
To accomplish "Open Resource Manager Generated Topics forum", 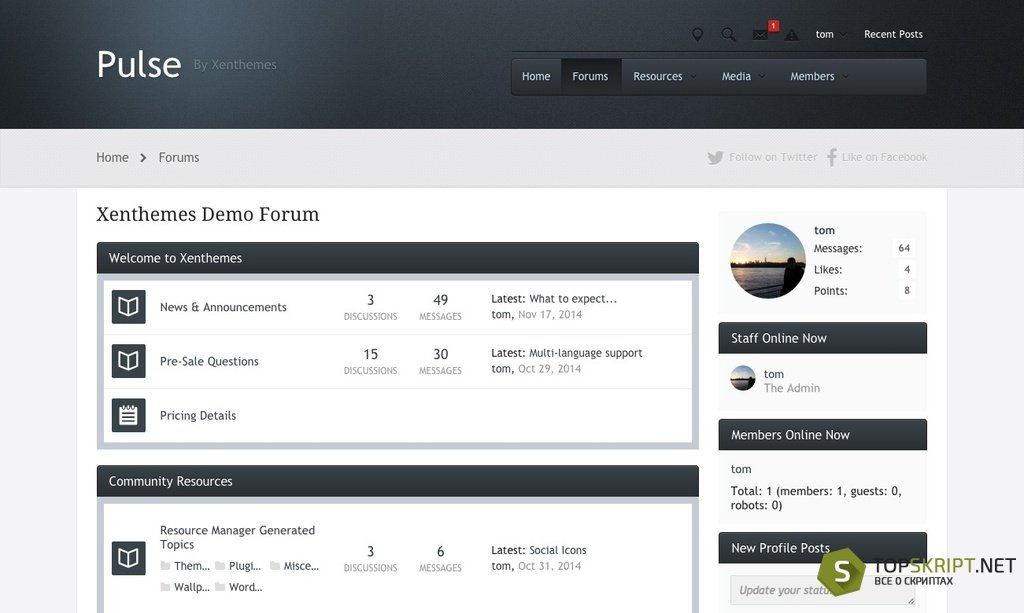I will (237, 537).
